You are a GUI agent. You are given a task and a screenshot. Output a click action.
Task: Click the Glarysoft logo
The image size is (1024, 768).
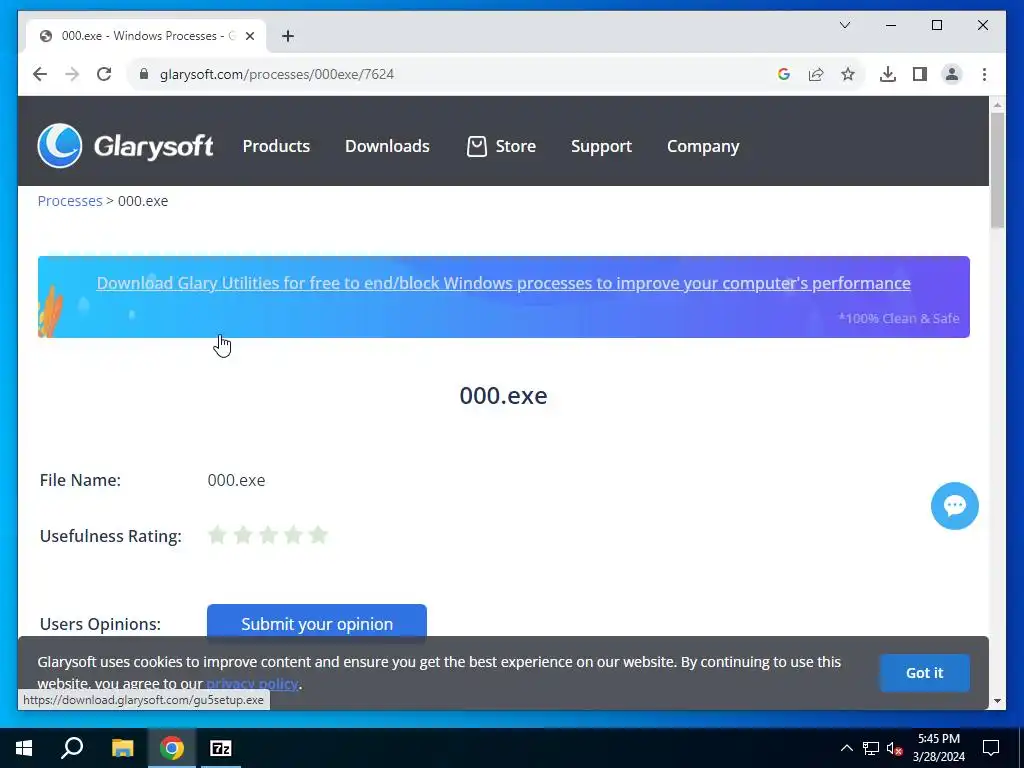(125, 146)
